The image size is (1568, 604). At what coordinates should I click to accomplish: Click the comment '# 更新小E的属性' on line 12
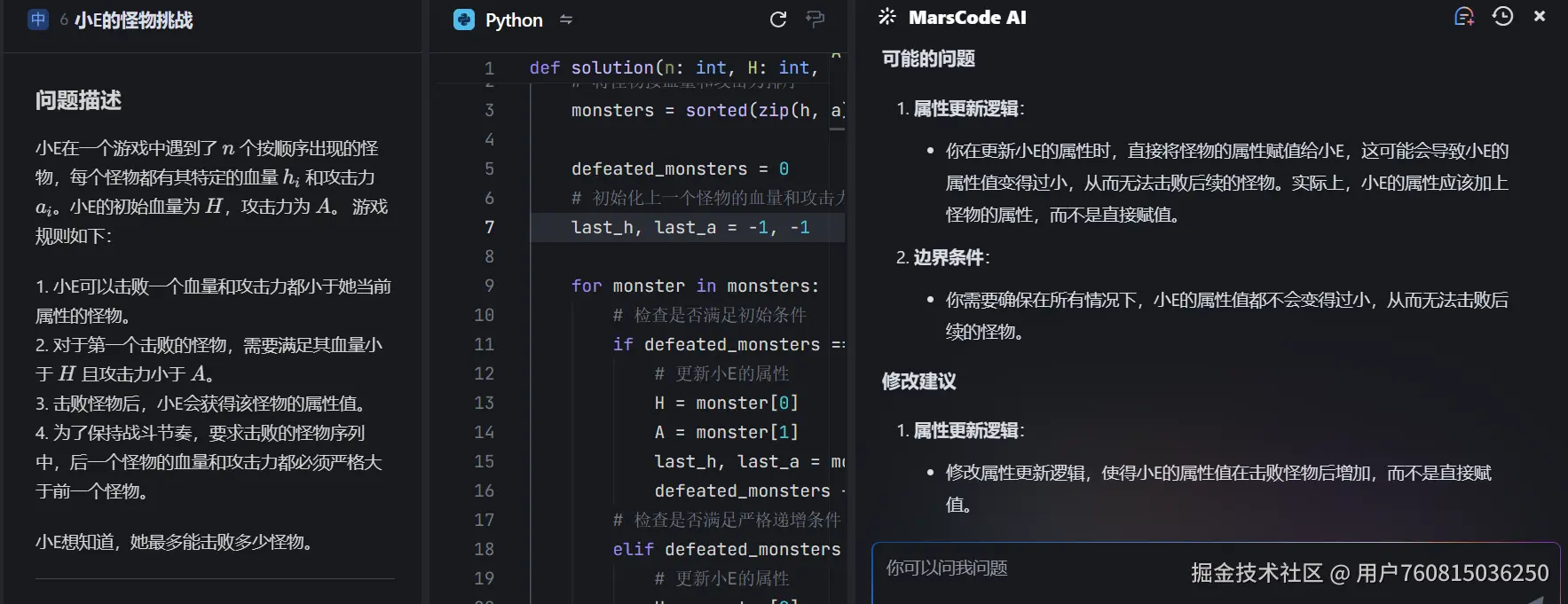pos(721,373)
